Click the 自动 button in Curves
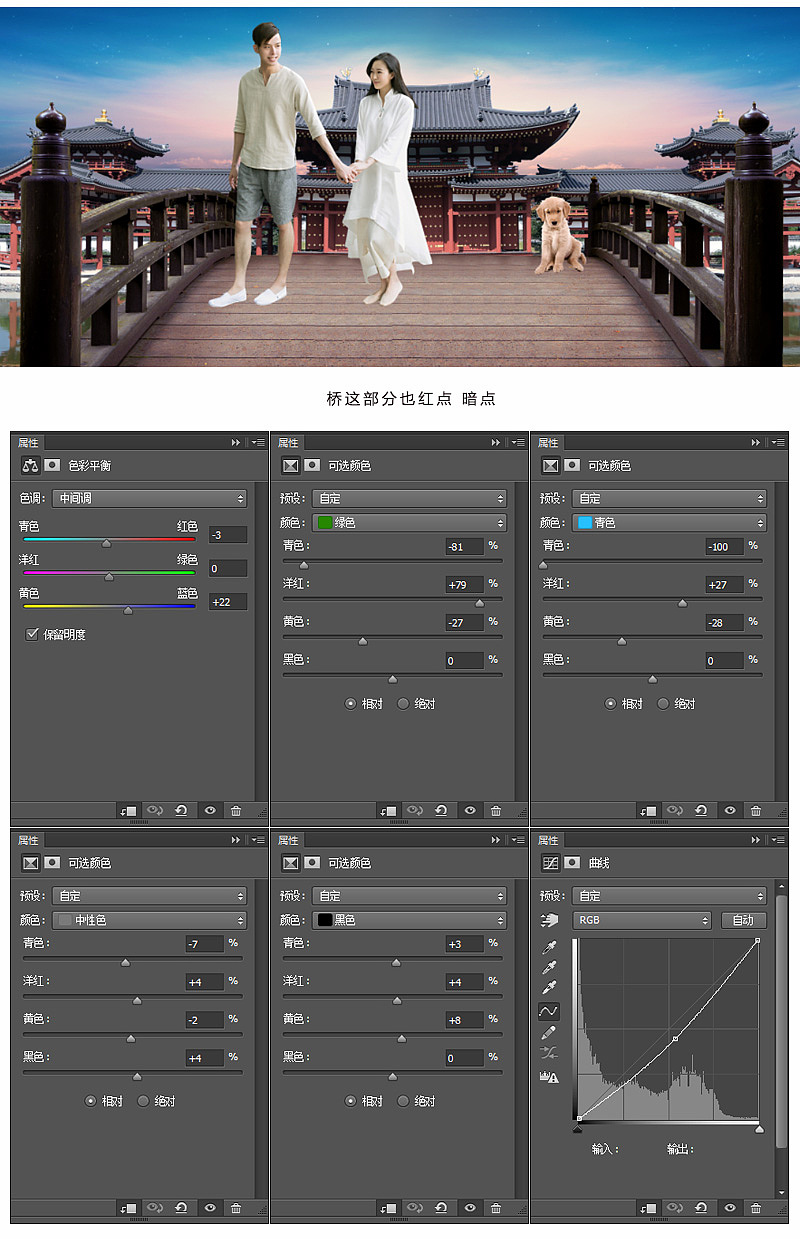The width and height of the screenshot is (800, 1239). click(742, 920)
